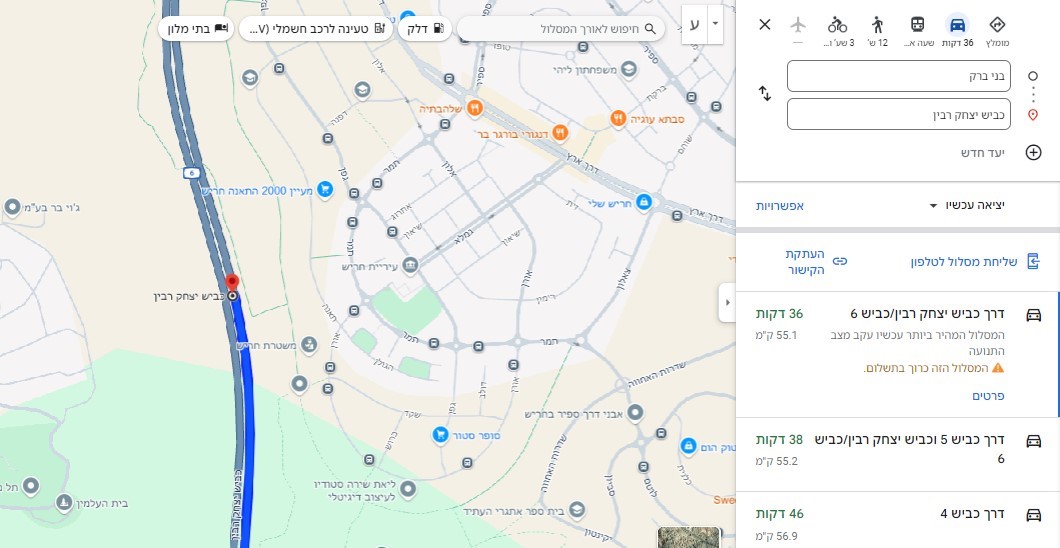Image resolution: width=1060 pixels, height=548 pixels.
Task: Click the phone icon next to שליחת מסלול לטלפון
Action: (x=1033, y=261)
